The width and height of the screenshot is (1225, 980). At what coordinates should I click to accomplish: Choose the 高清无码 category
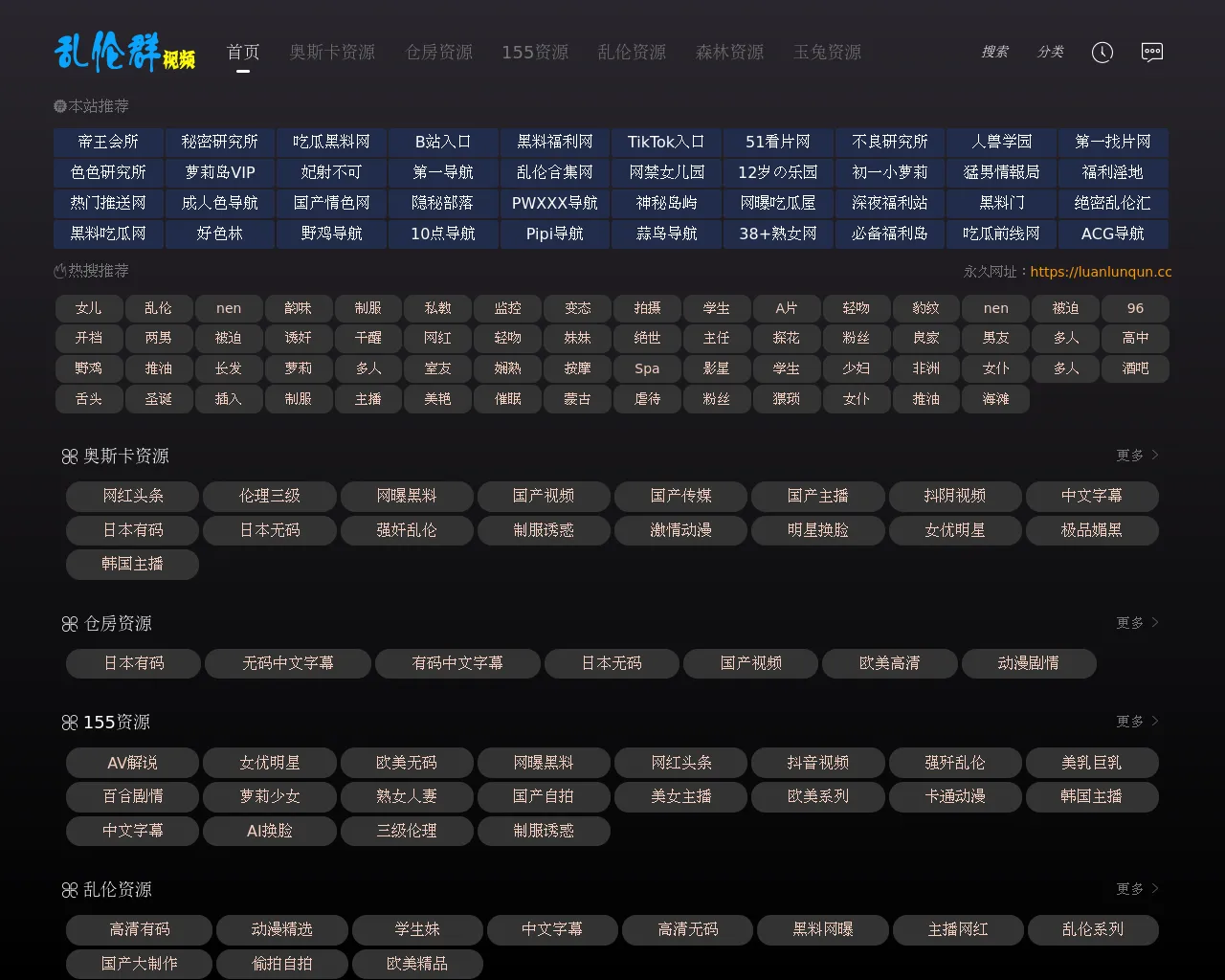click(x=688, y=929)
